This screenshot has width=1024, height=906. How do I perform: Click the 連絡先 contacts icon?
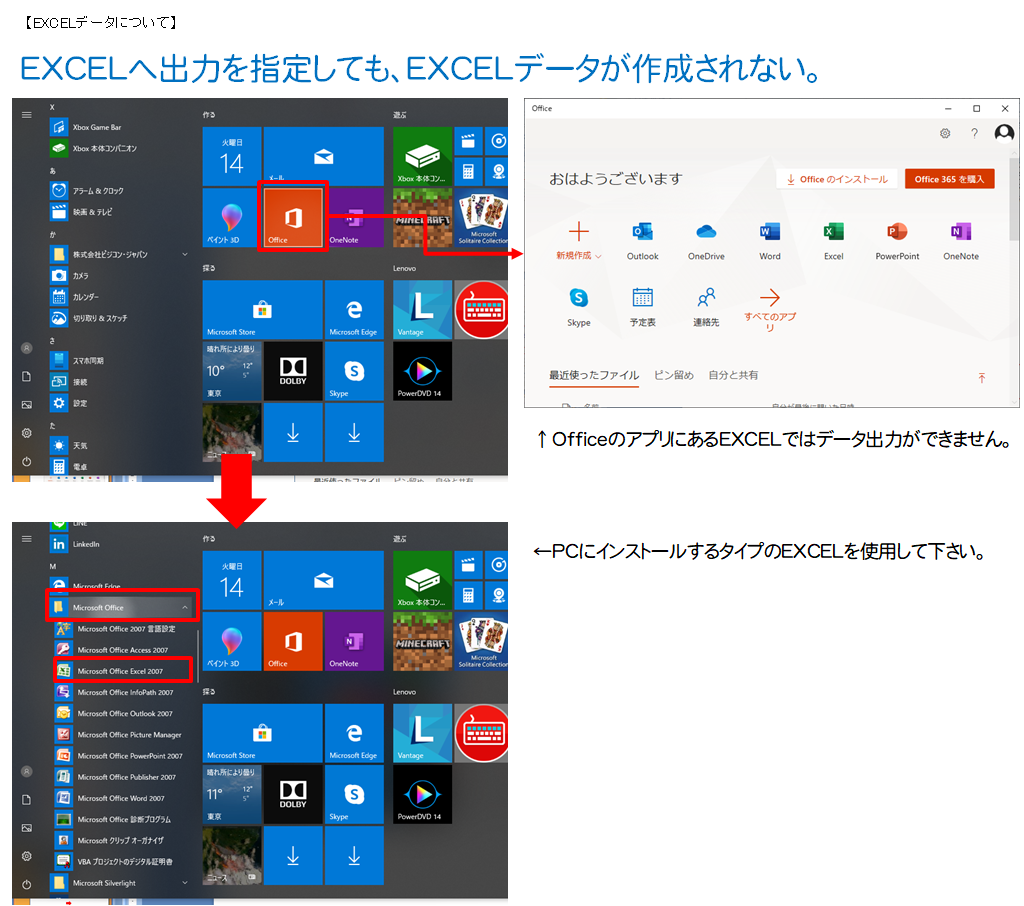click(706, 298)
